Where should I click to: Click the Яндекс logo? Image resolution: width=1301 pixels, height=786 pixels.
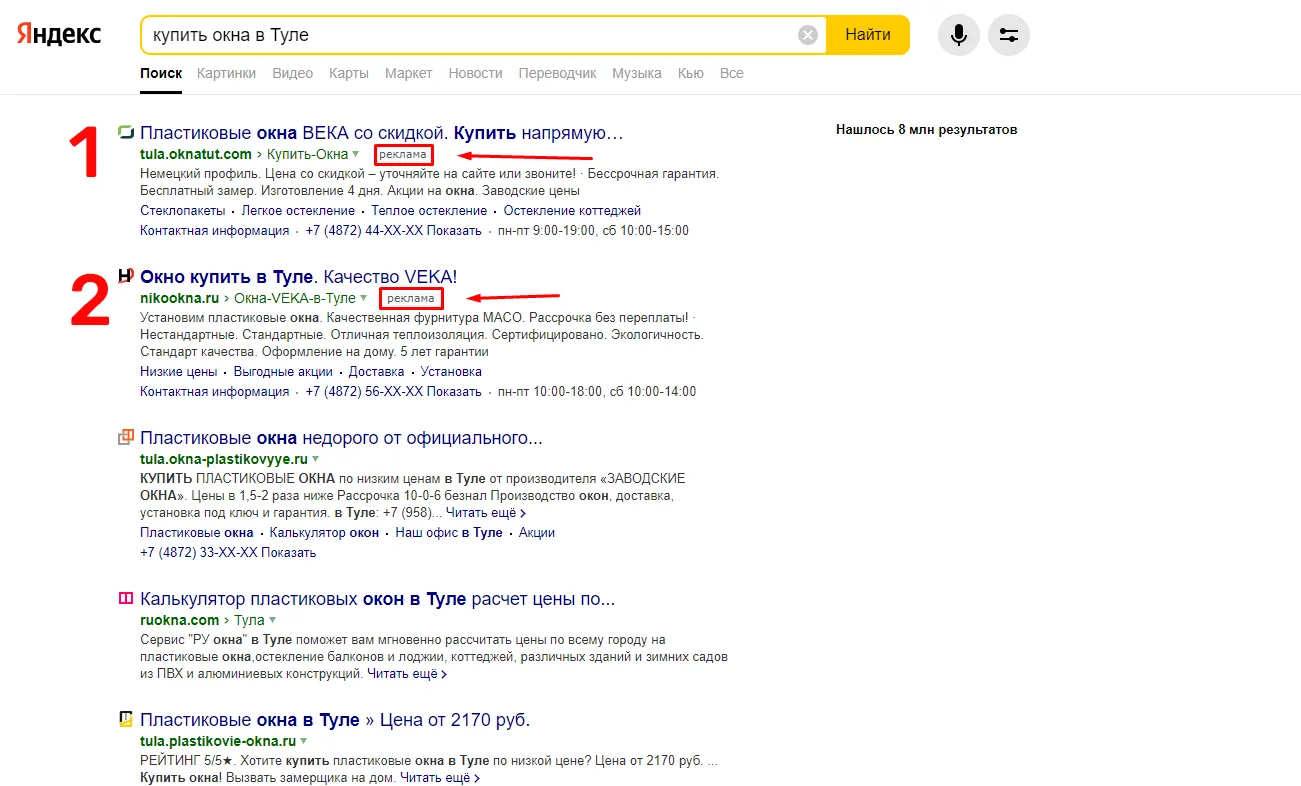point(58,34)
